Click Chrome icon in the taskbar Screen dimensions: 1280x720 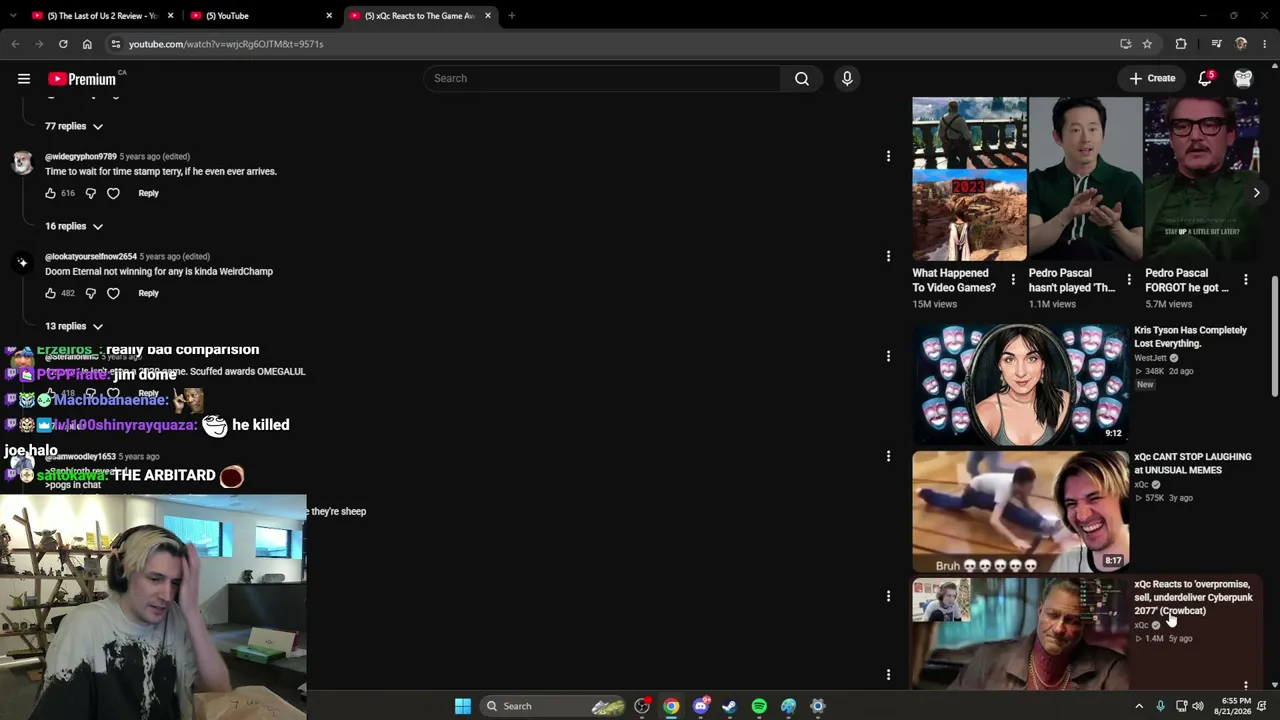pos(671,706)
